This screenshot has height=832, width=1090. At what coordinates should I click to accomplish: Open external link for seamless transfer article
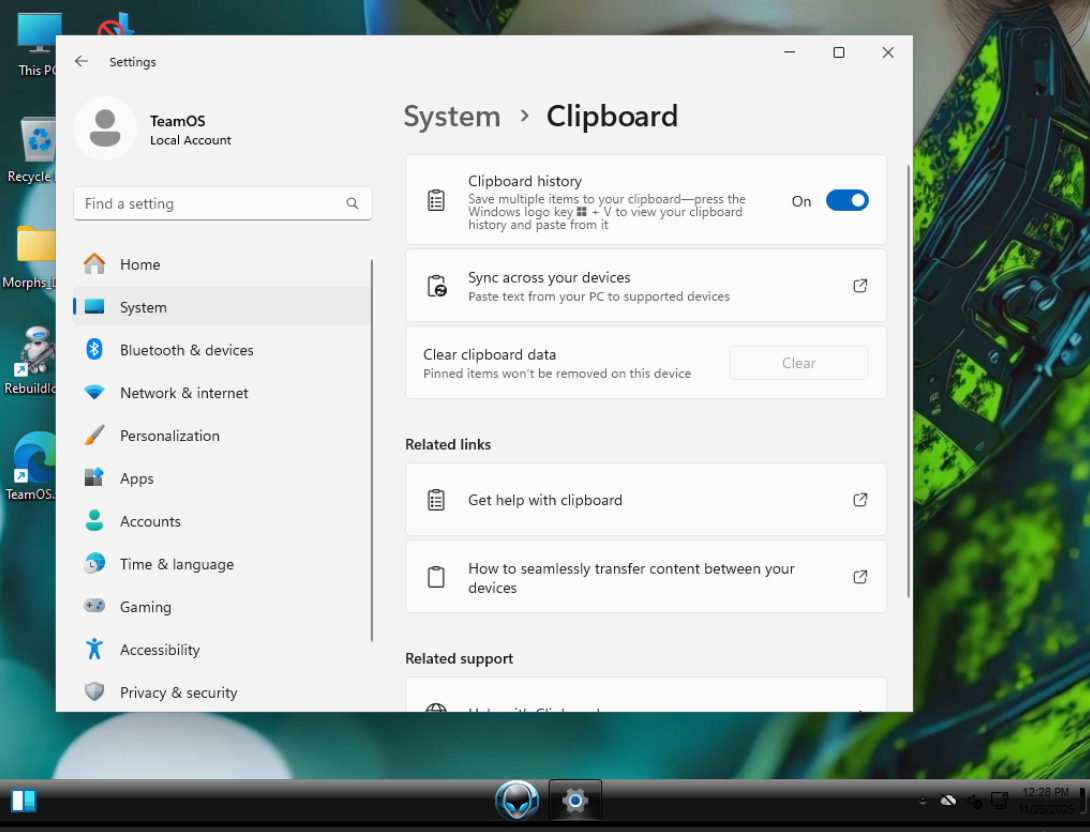click(860, 577)
